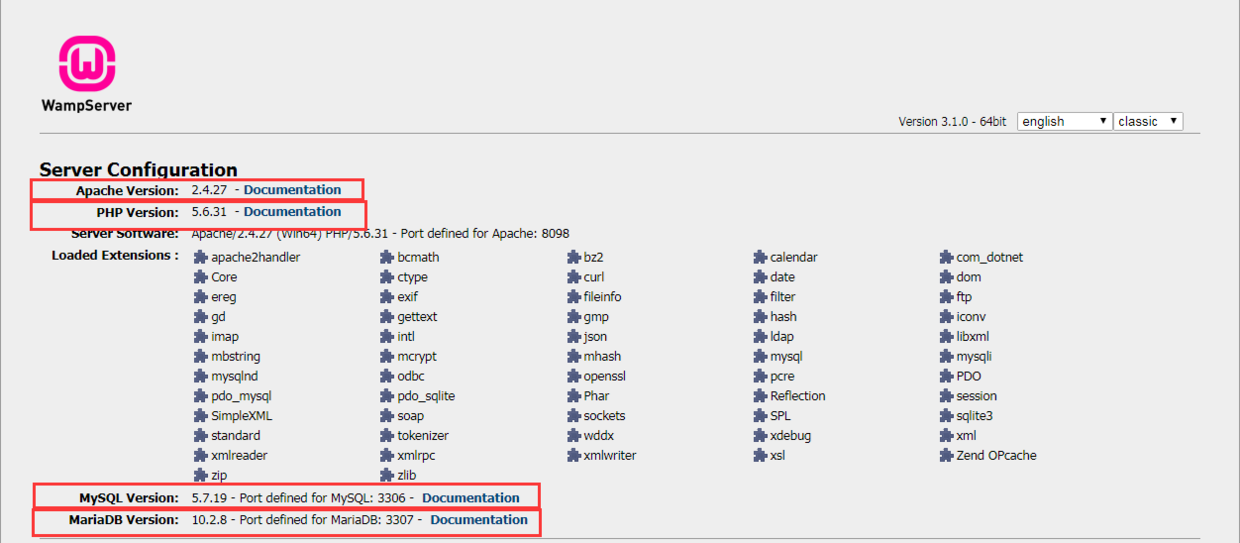
Task: Click the fileinfo extension name
Action: [x=603, y=297]
